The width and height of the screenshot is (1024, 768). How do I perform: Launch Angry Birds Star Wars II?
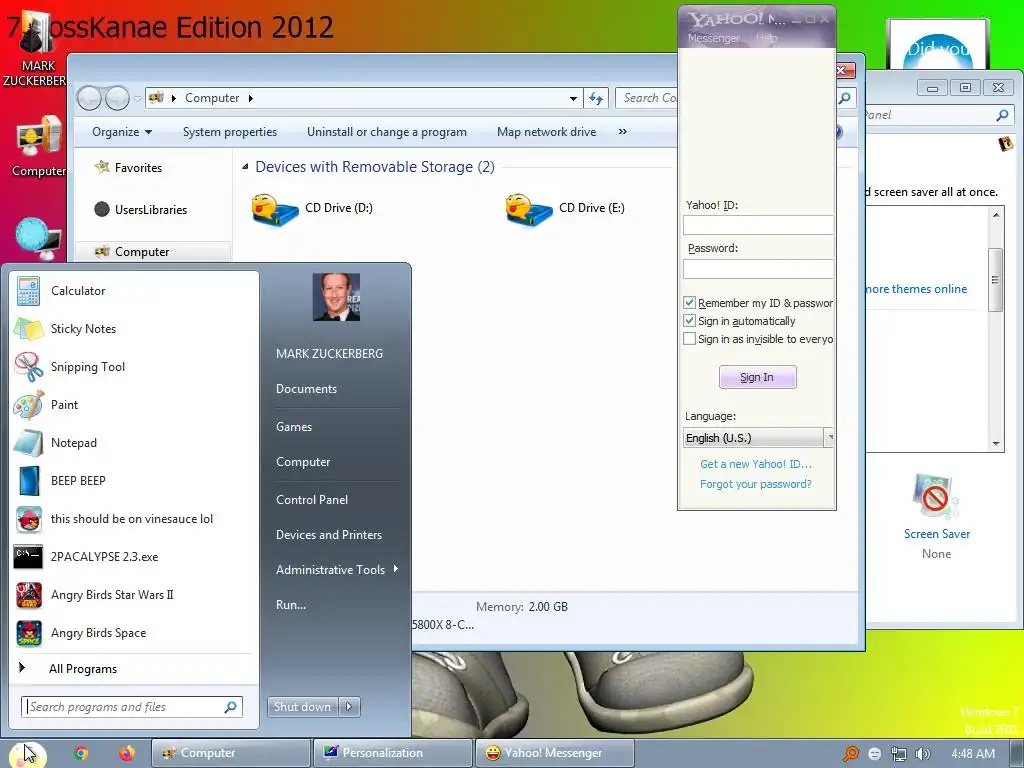134,595
